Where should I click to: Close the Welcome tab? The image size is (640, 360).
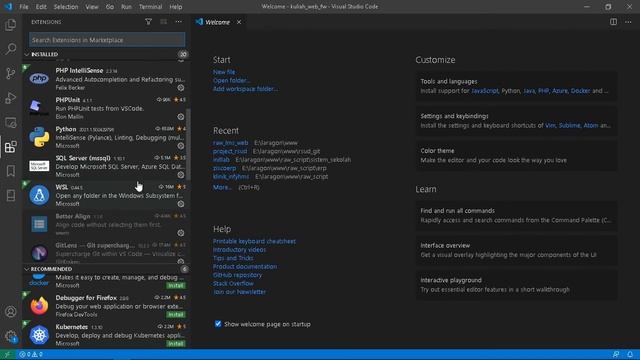pyautogui.click(x=239, y=22)
